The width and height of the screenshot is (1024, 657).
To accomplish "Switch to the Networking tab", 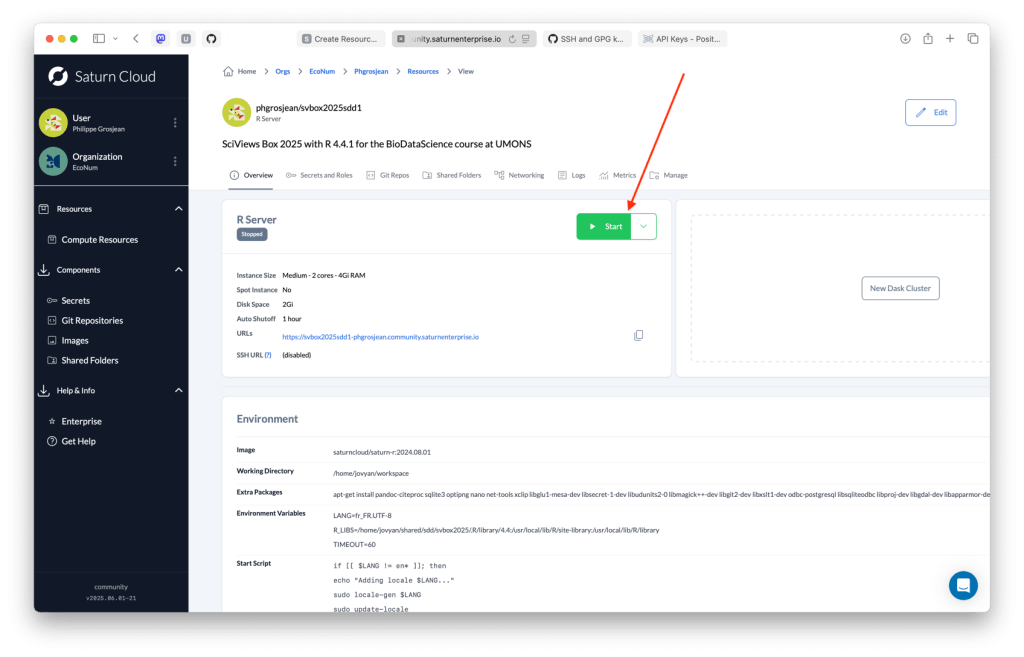I will (519, 175).
